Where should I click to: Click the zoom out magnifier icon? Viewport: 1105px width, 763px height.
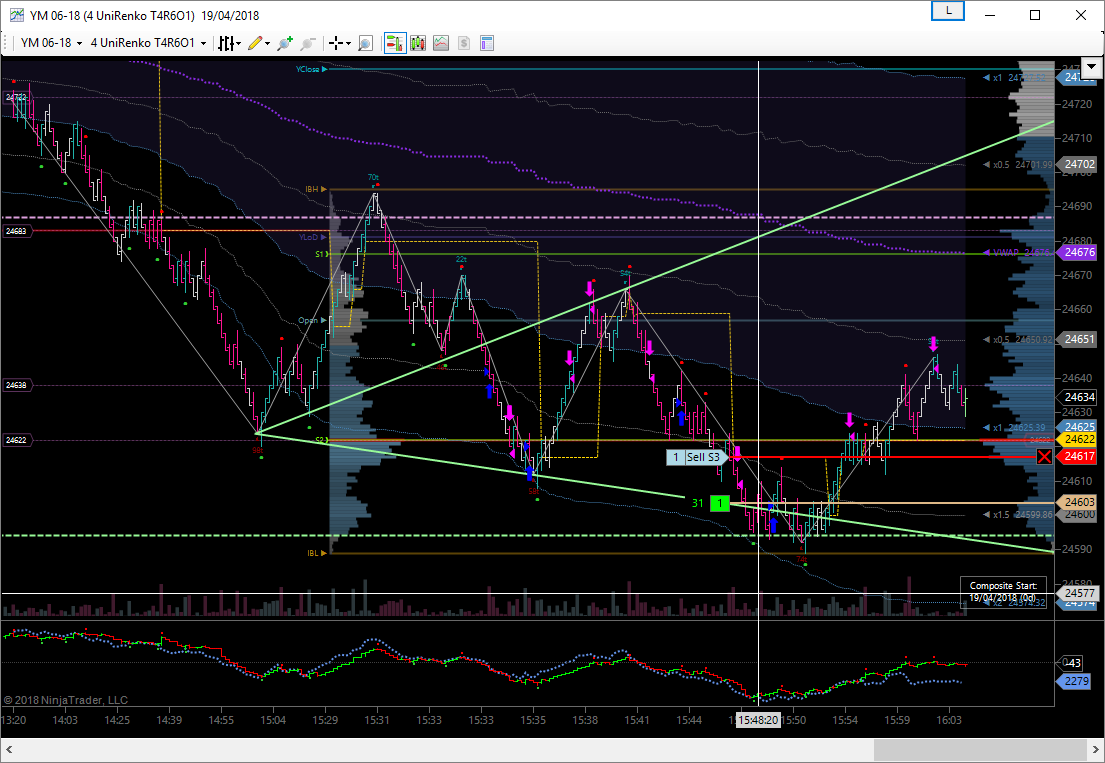pos(308,44)
